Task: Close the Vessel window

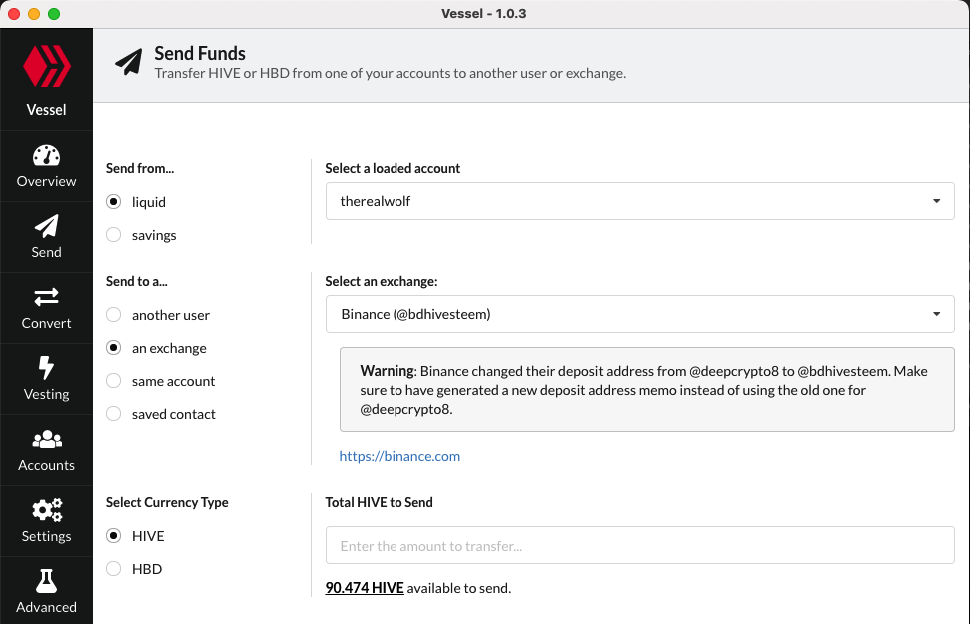Action: (14, 14)
